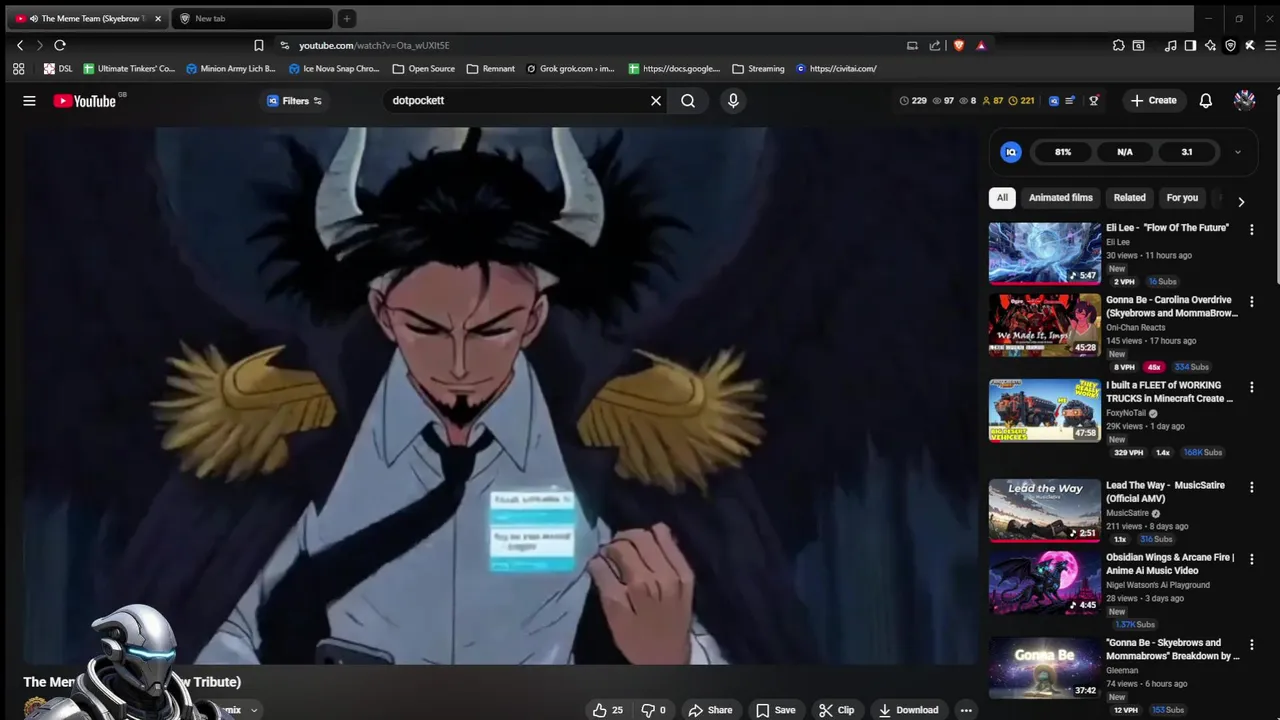Viewport: 1280px width, 720px height.
Task: Open the Brave VPN shield icon
Action: click(x=1230, y=45)
